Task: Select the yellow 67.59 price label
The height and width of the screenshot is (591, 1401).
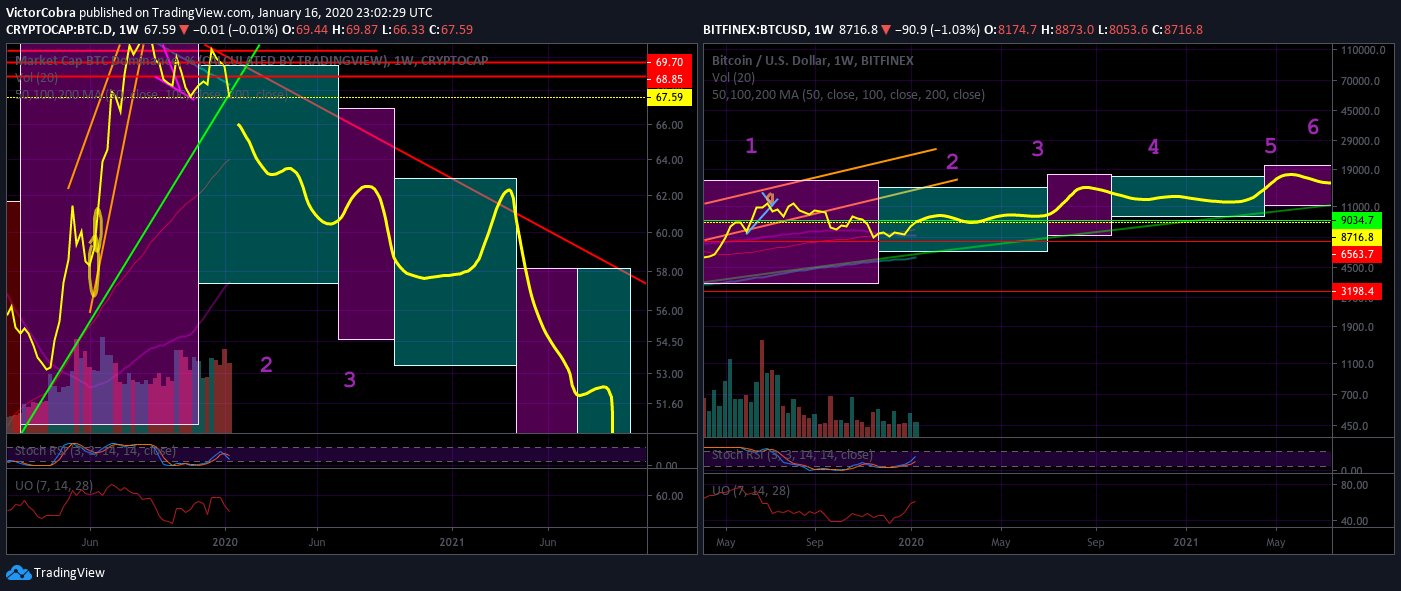Action: click(x=669, y=97)
